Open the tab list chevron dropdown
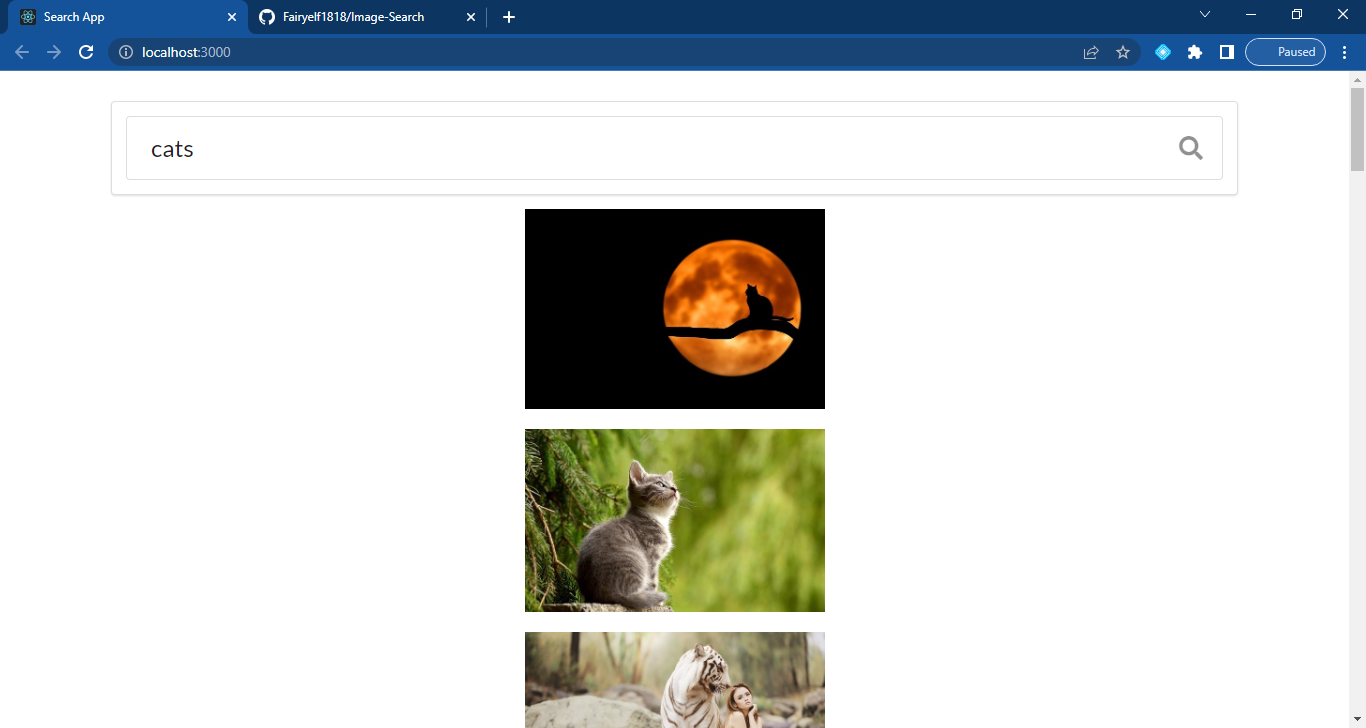Image resolution: width=1366 pixels, height=728 pixels. 1204,15
